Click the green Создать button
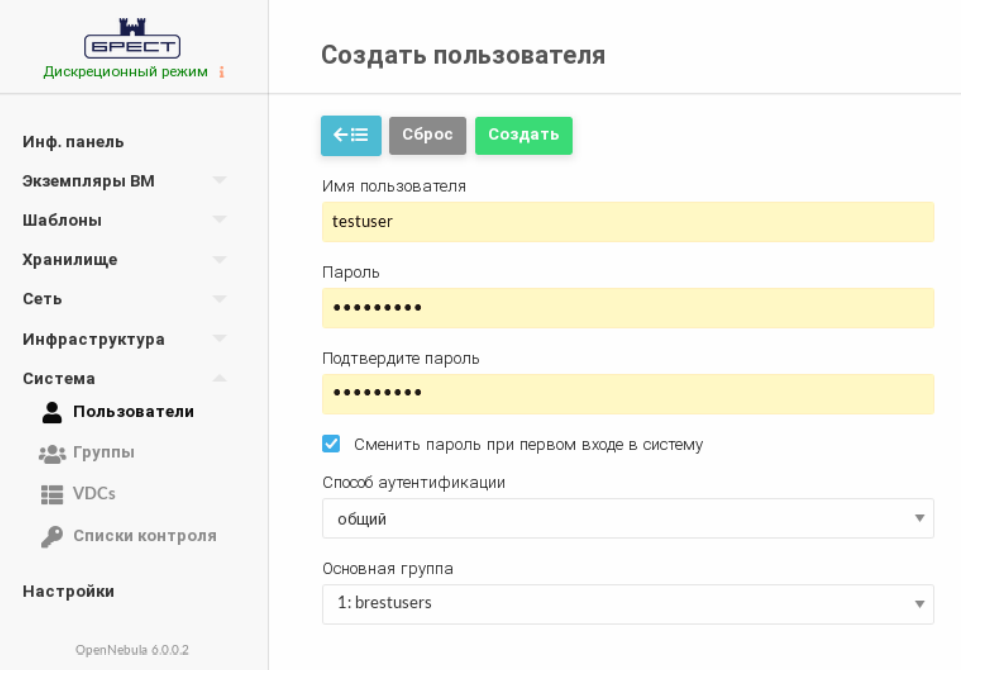The image size is (995, 675). click(x=524, y=135)
